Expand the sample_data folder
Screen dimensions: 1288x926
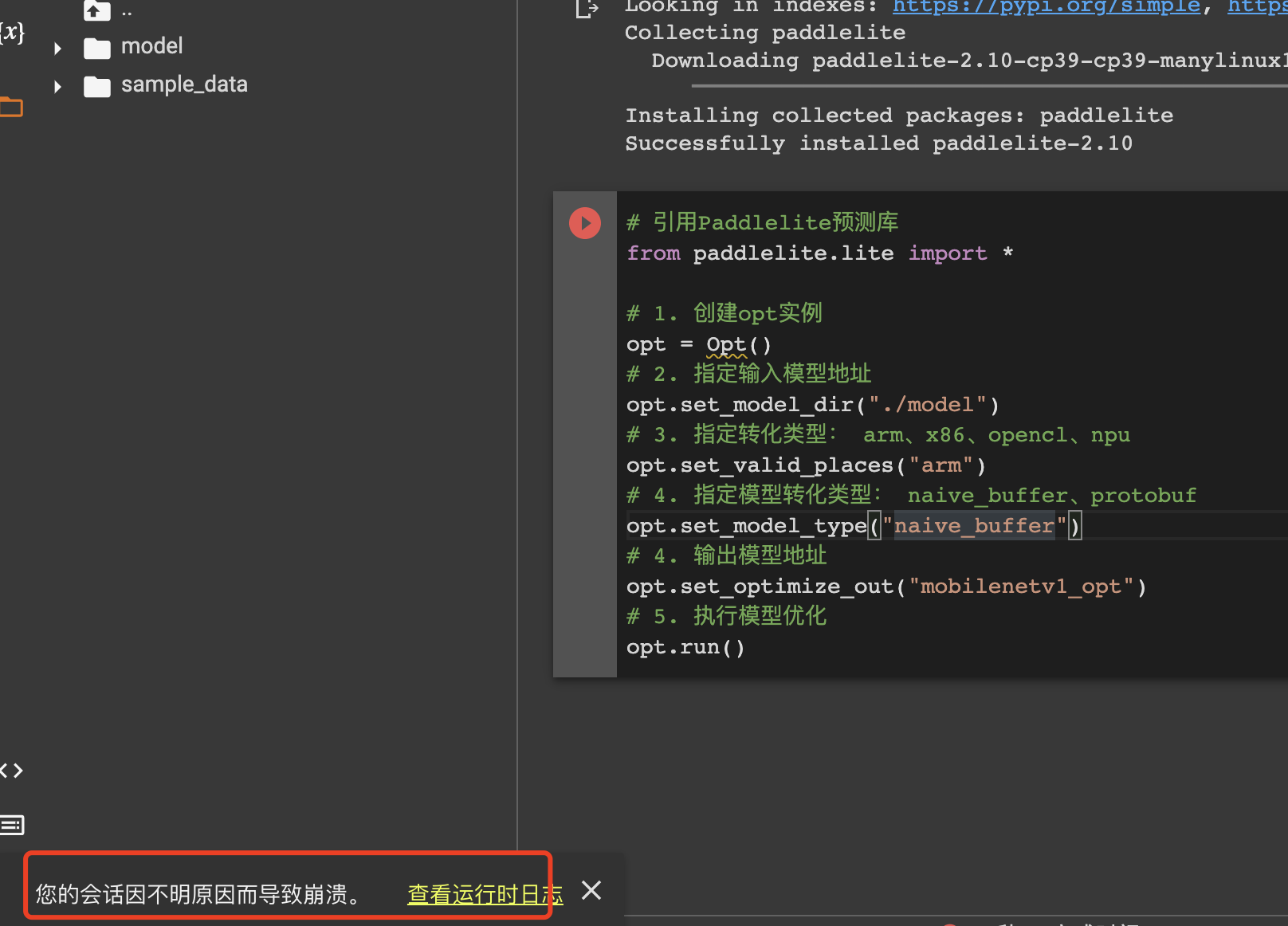pyautogui.click(x=57, y=86)
